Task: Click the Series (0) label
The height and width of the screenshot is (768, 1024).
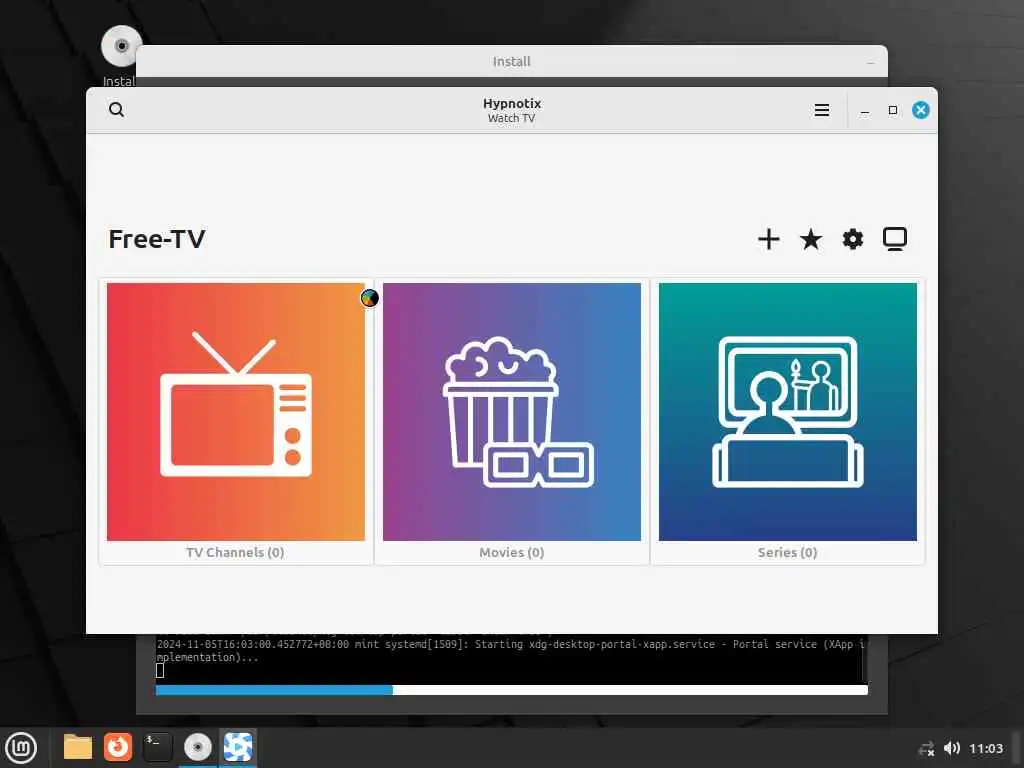Action: [788, 552]
